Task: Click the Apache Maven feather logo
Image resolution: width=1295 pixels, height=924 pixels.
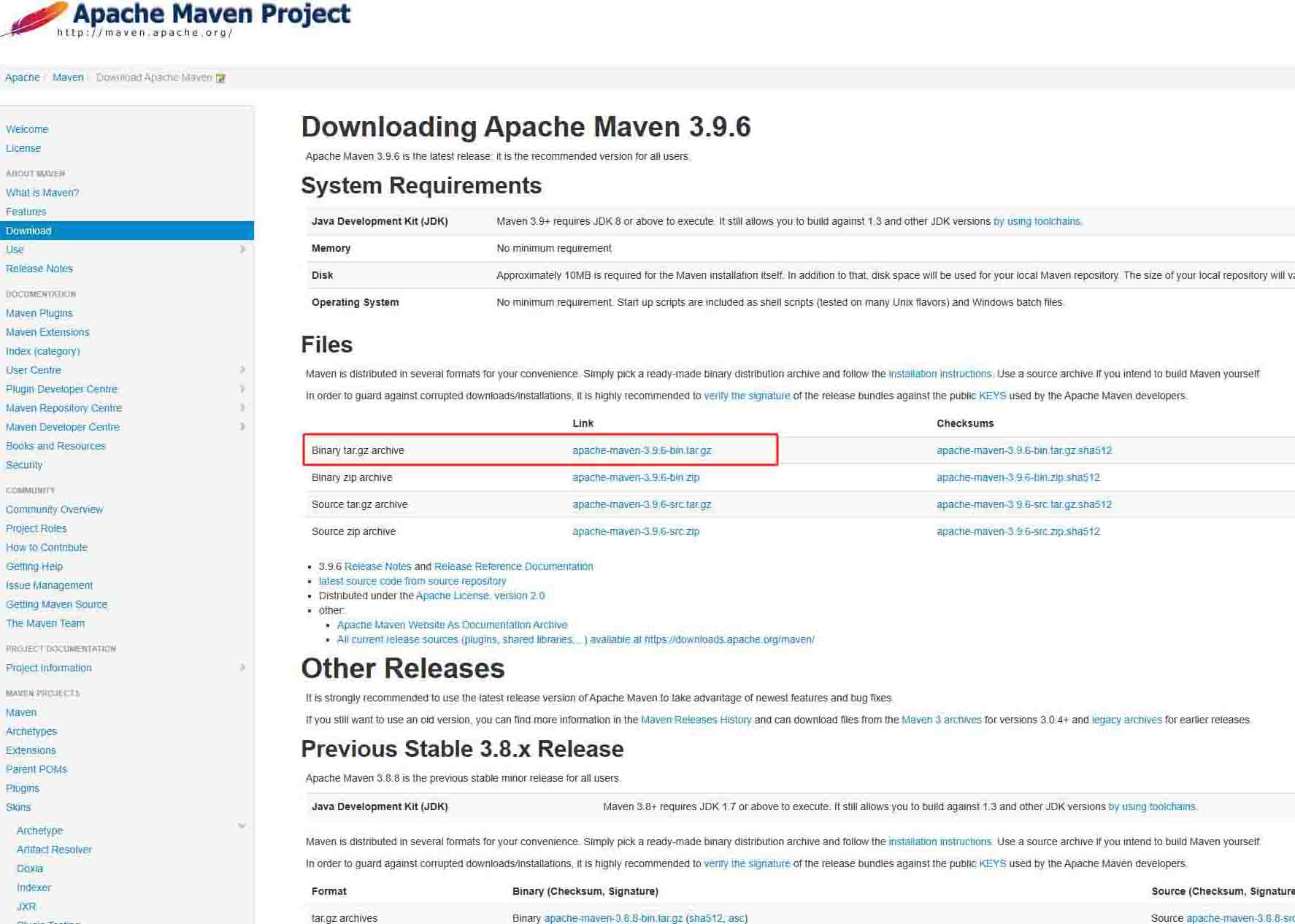Action: [x=34, y=18]
